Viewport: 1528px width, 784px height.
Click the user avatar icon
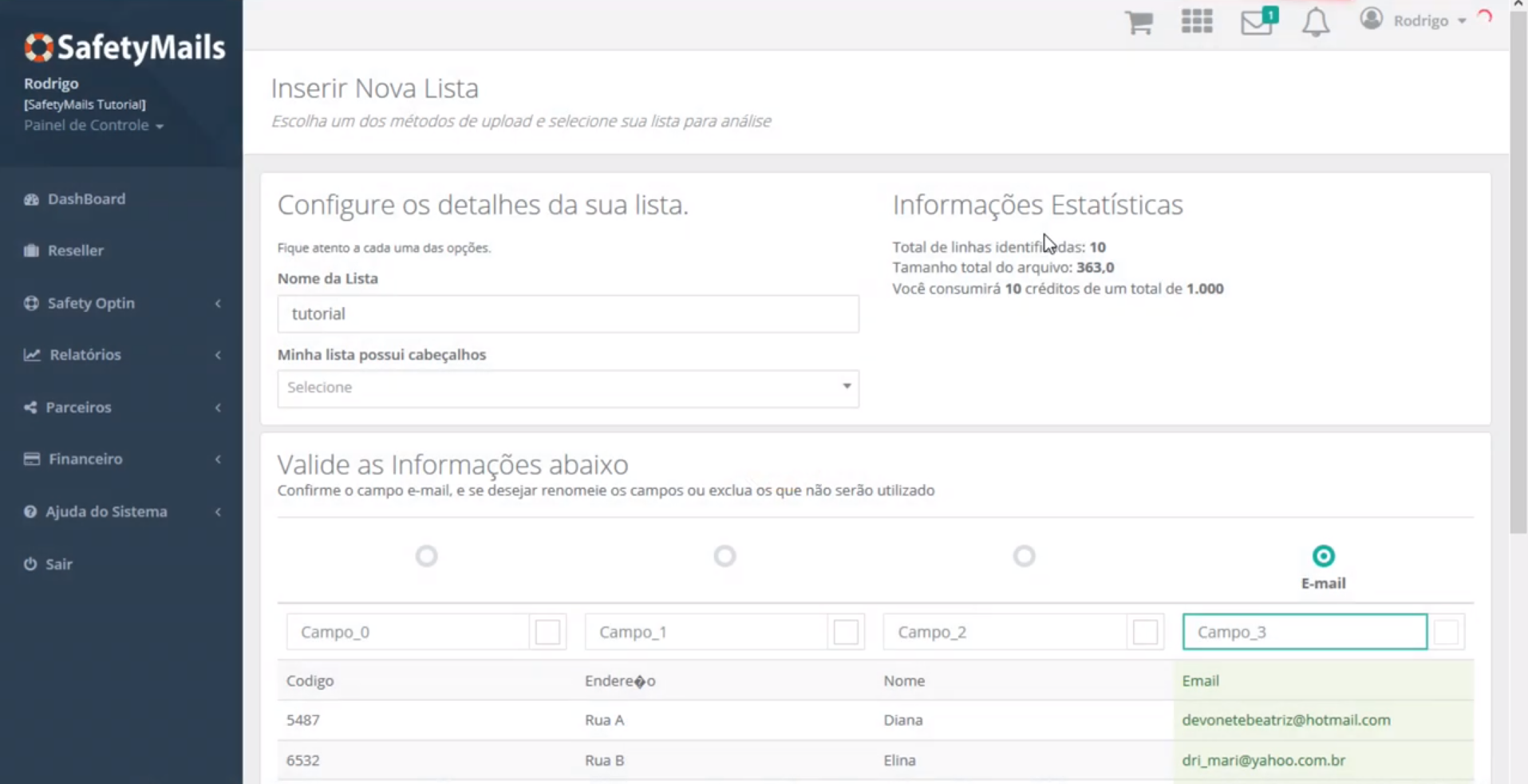pos(1371,18)
